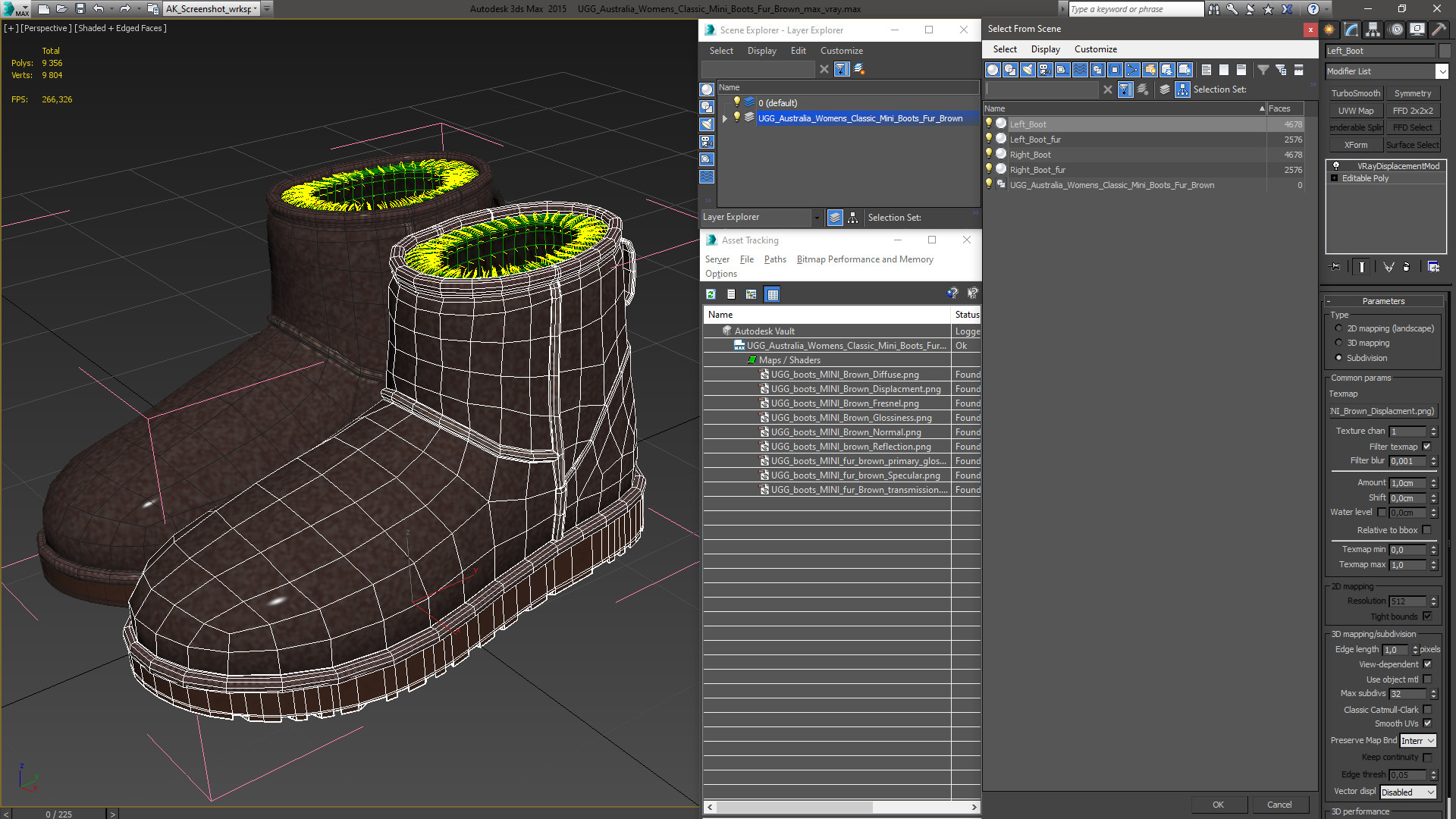This screenshot has height=819, width=1456.
Task: Open Paths menu in Asset Tracking
Action: click(x=775, y=259)
